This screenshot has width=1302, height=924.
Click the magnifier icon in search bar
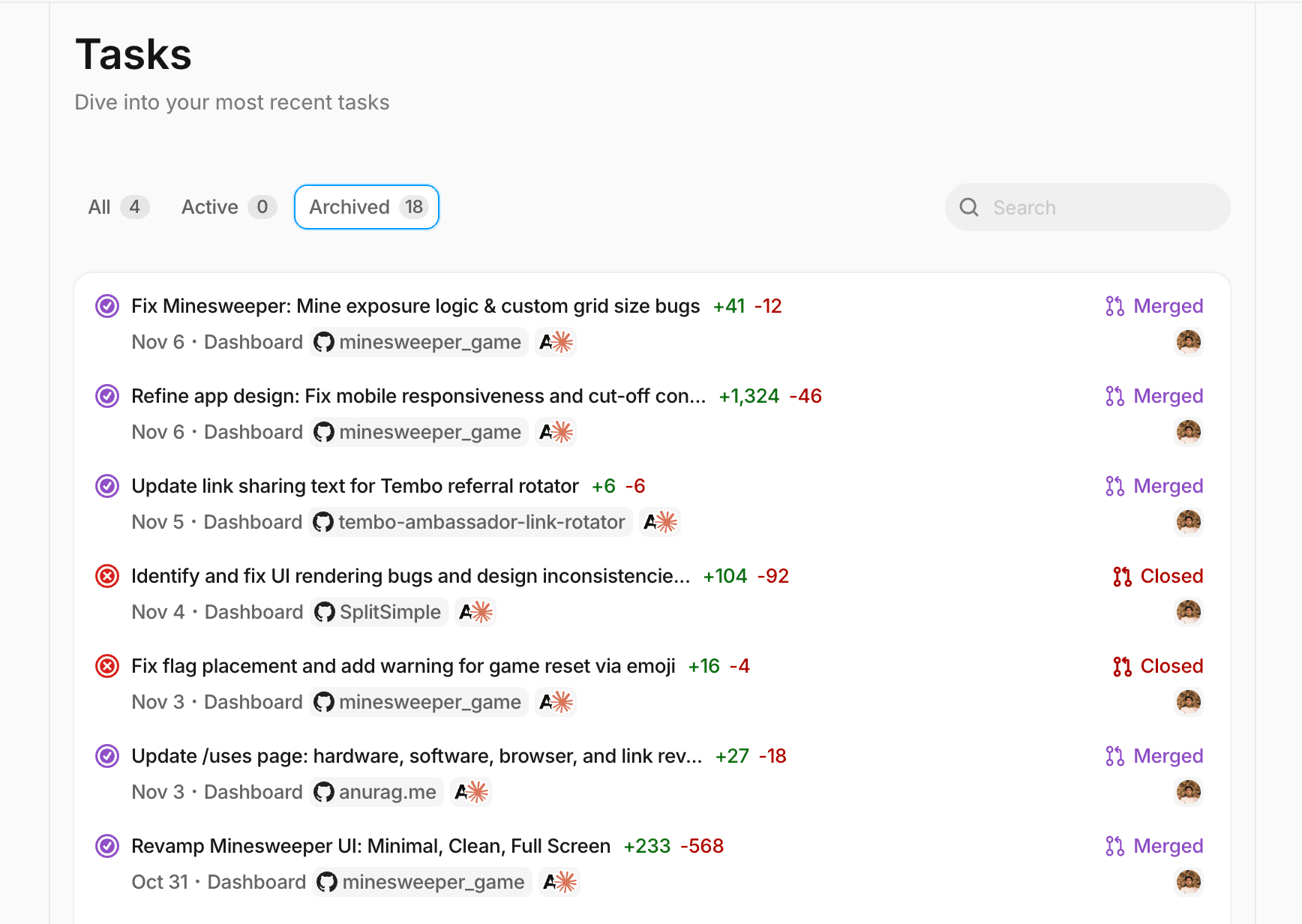[x=969, y=208]
